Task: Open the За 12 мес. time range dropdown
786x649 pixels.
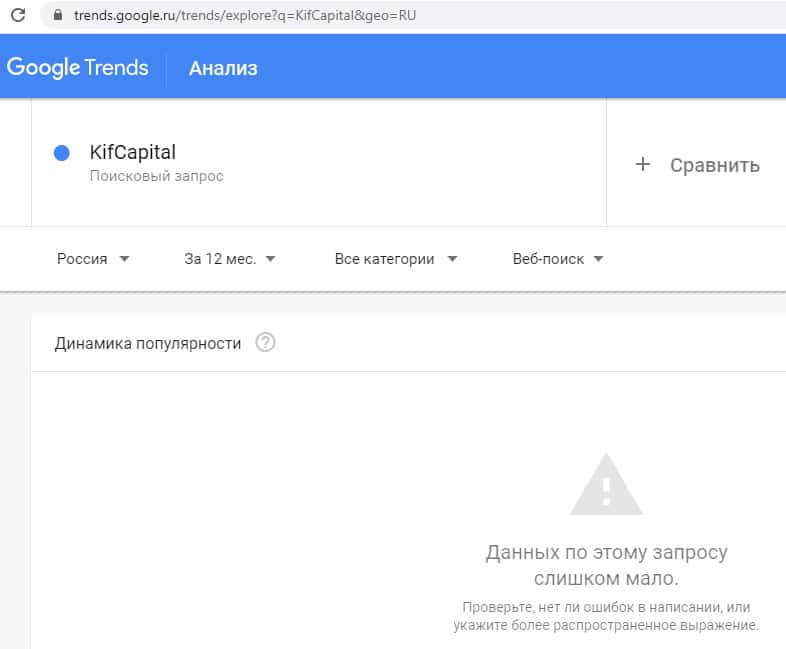Action: 230,259
